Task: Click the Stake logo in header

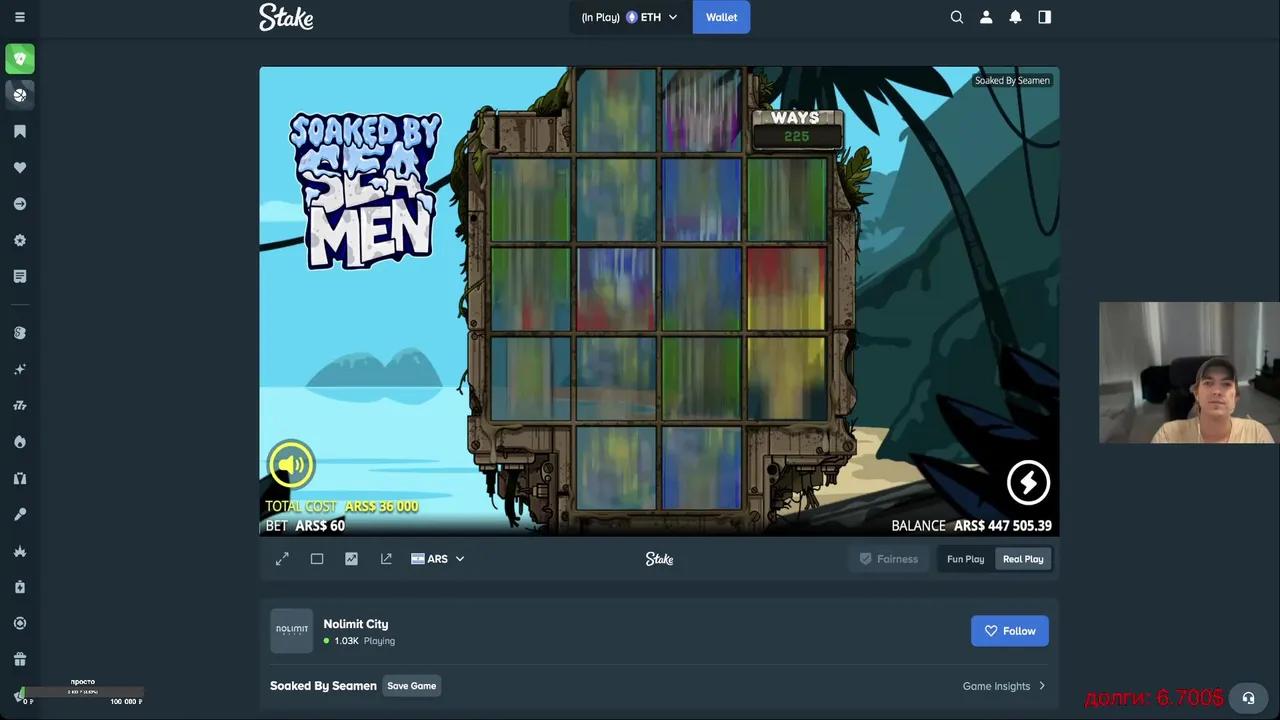Action: 286,17
